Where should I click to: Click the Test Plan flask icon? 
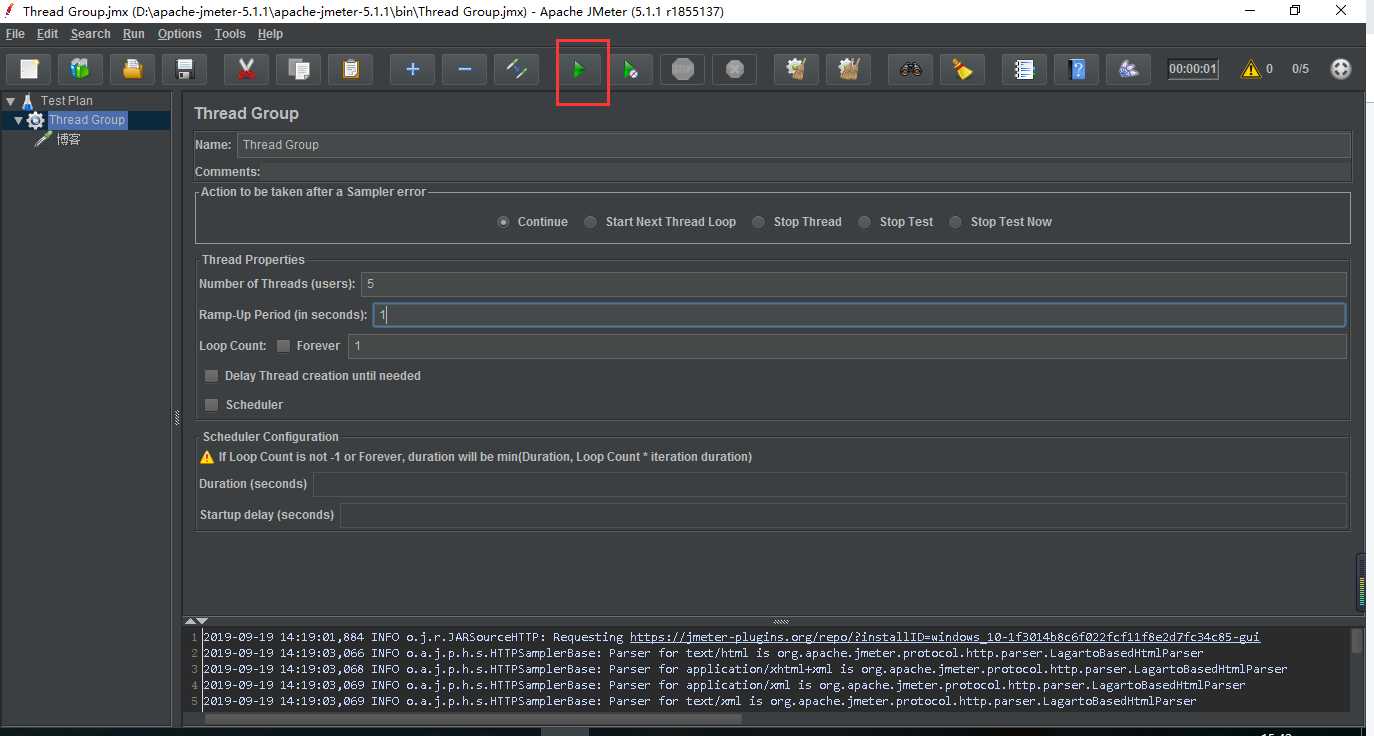27,101
